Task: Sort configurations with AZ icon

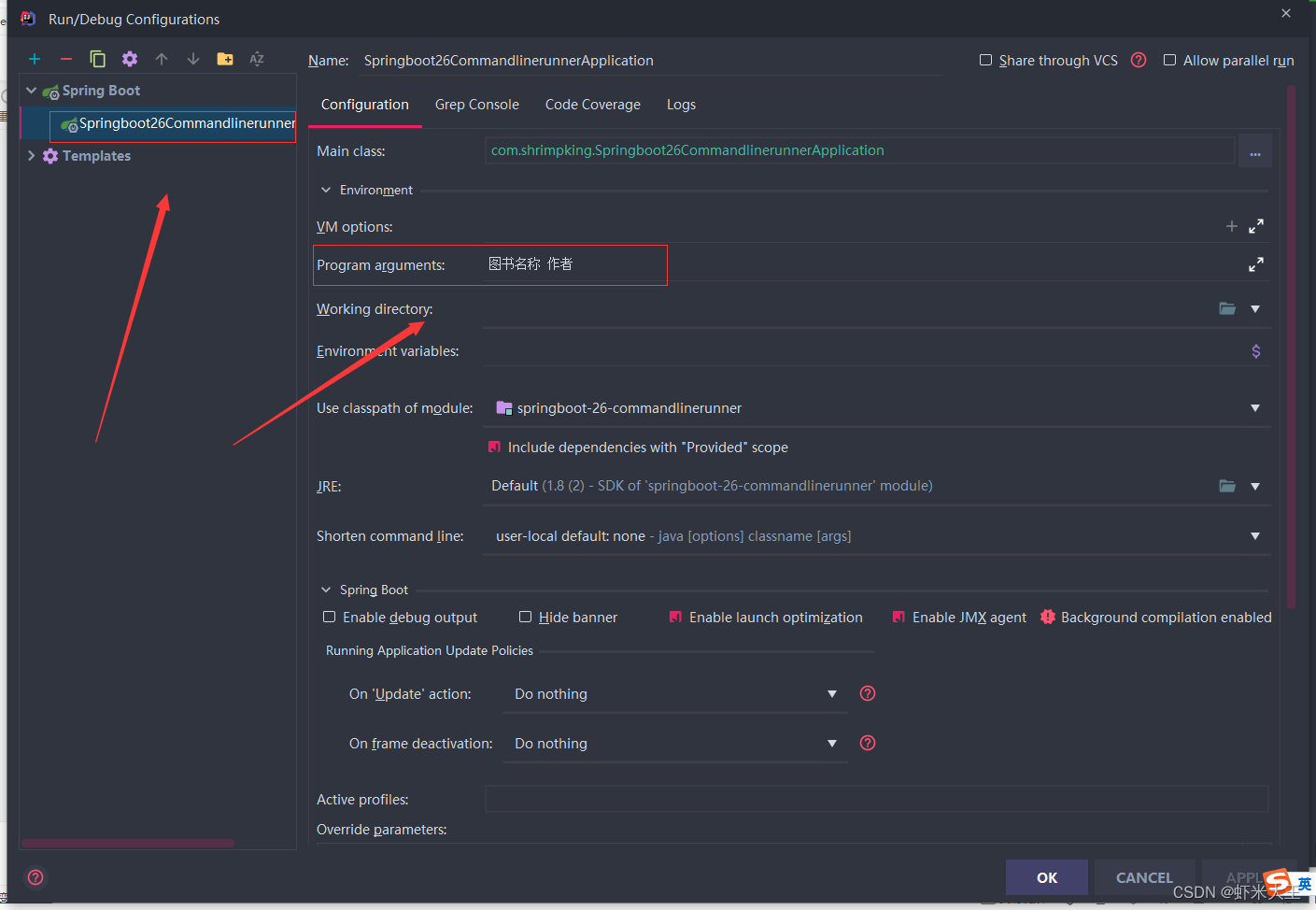Action: (x=256, y=58)
